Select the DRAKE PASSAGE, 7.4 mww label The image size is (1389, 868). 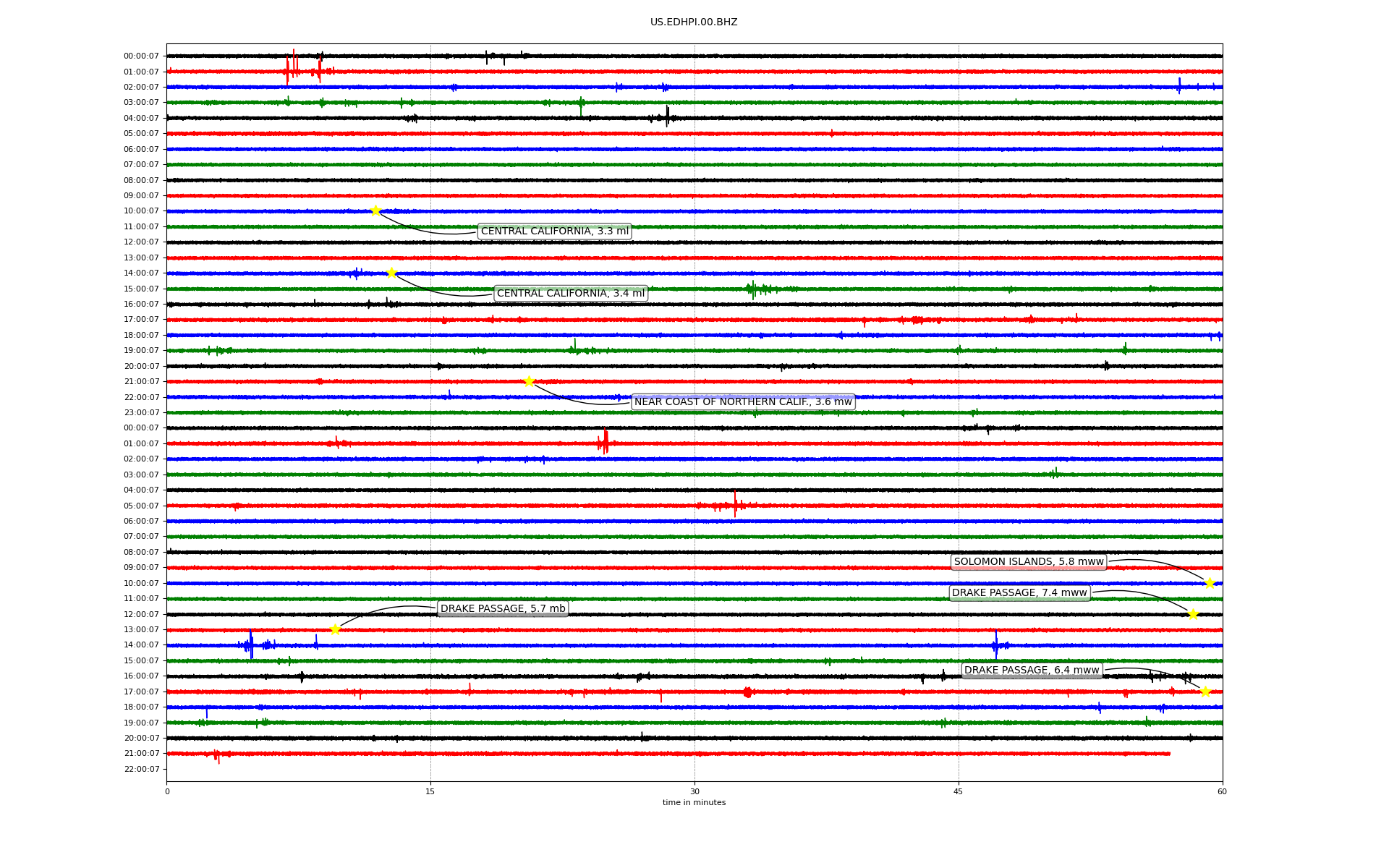pyautogui.click(x=1019, y=592)
